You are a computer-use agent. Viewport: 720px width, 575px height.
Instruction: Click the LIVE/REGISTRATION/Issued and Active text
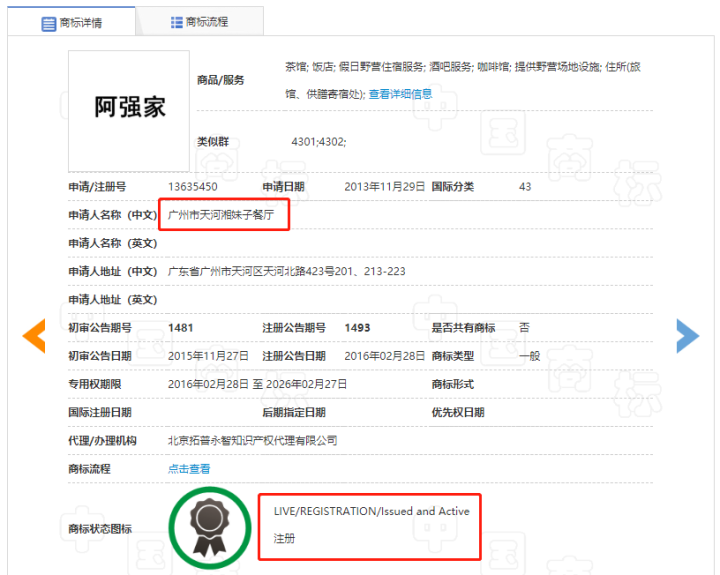pyautogui.click(x=371, y=511)
